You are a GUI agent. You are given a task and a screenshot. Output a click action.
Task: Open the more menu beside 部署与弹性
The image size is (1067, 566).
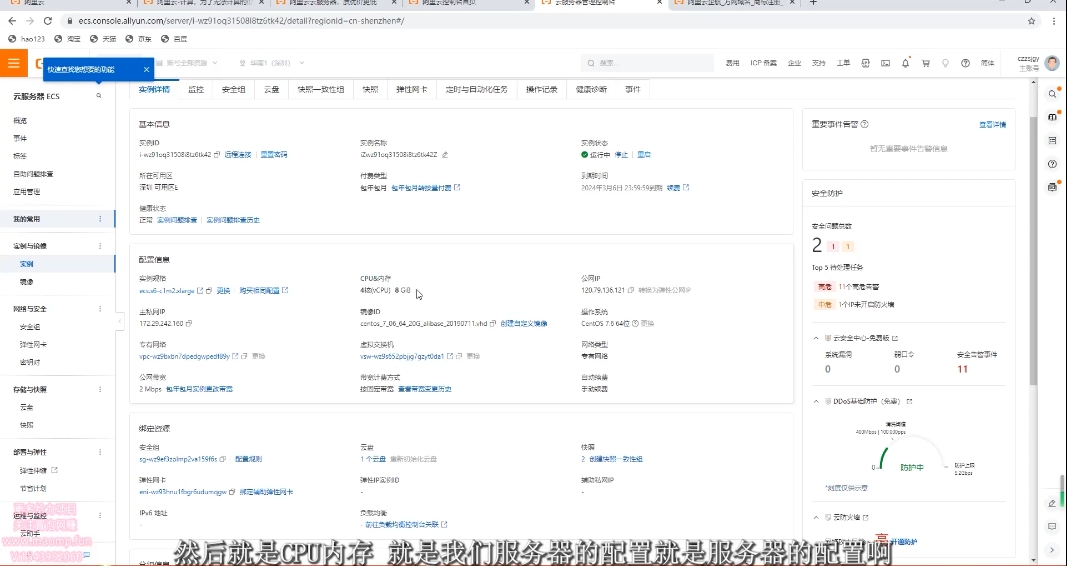point(101,452)
